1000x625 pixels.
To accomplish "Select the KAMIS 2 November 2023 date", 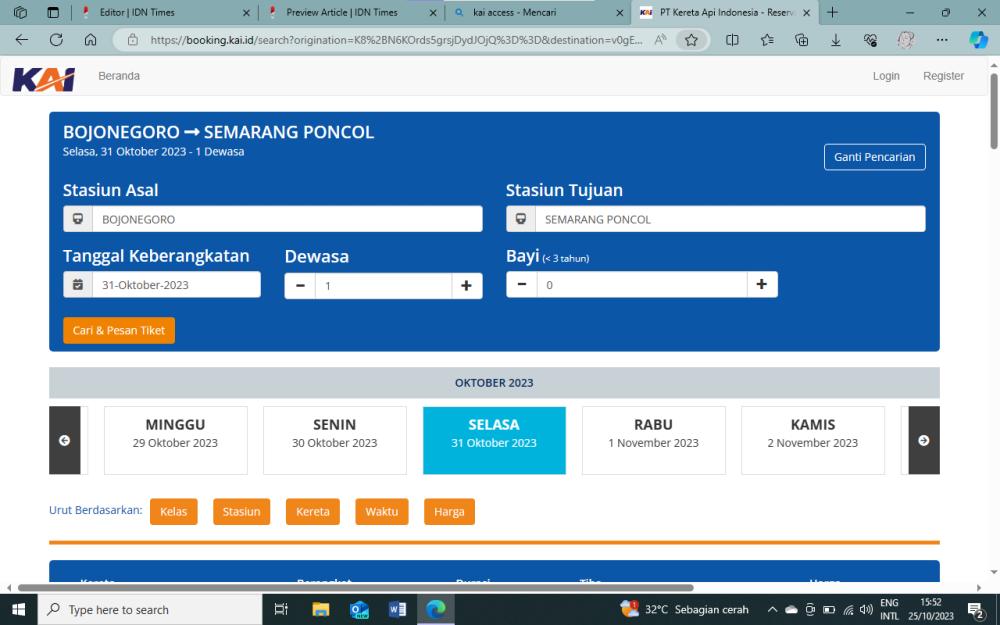I will click(812, 440).
